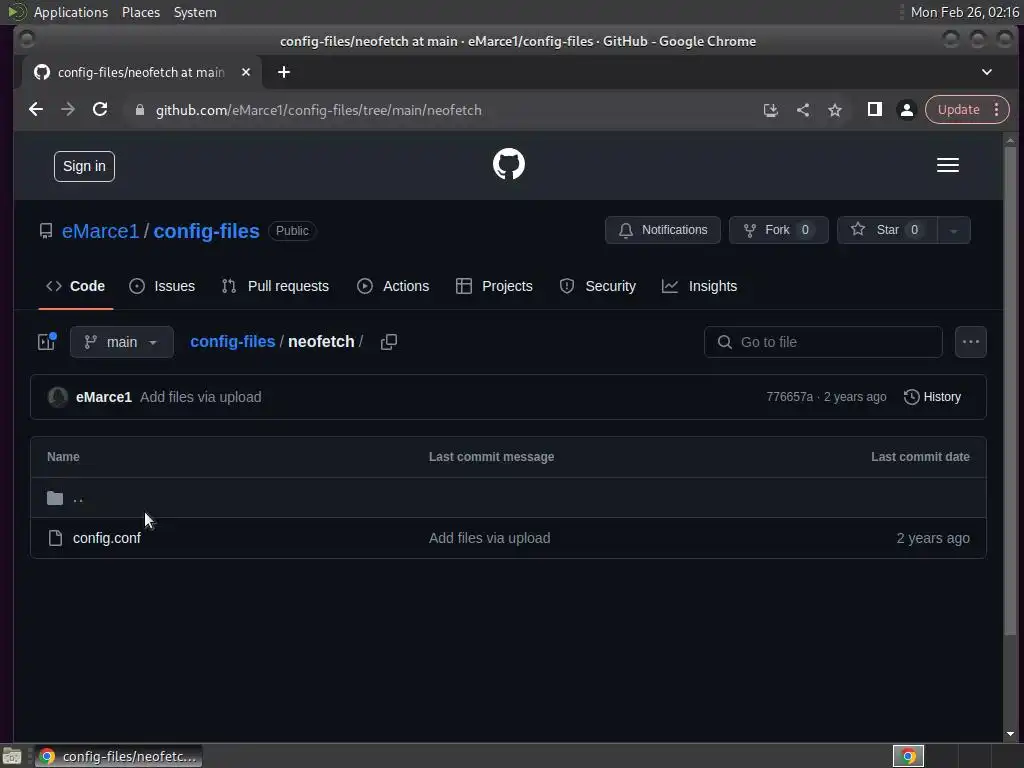This screenshot has width=1024, height=768.
Task: Switch to the Code tab
Action: point(76,286)
